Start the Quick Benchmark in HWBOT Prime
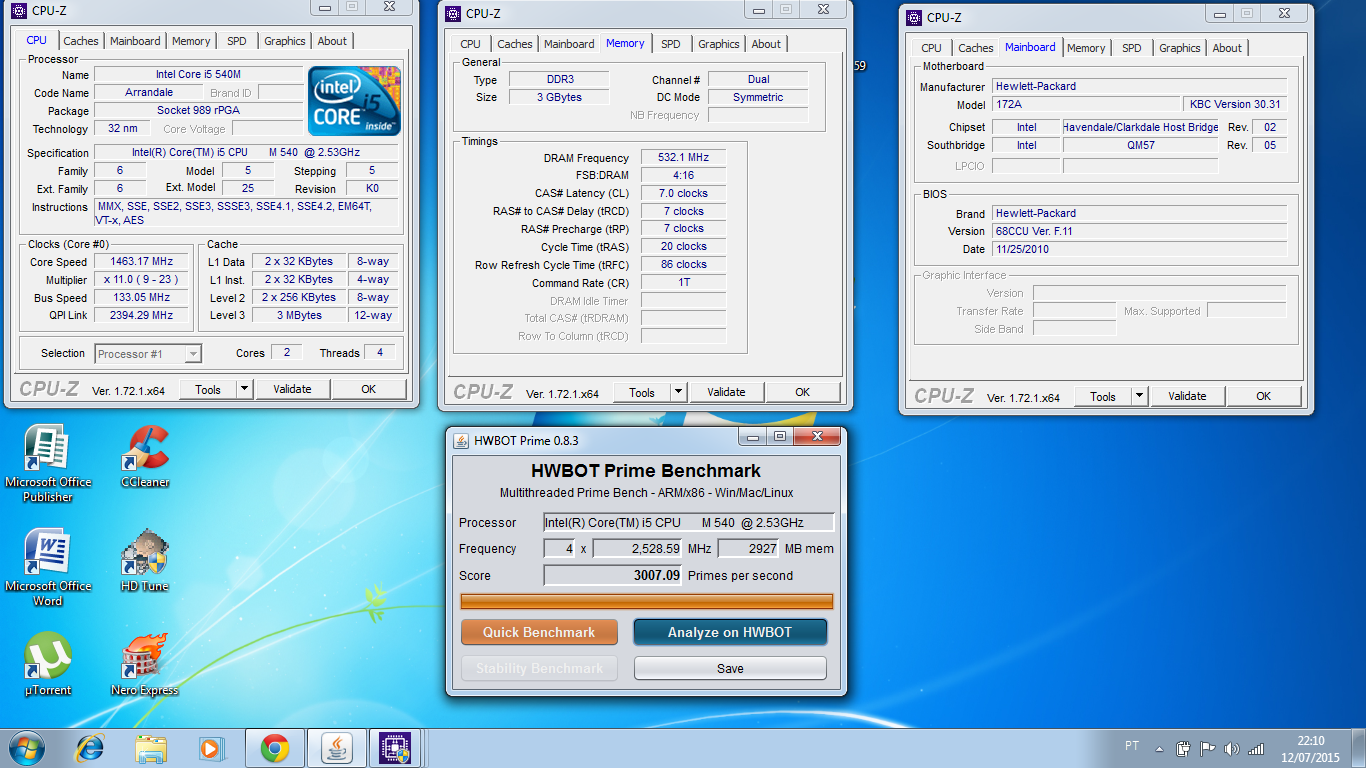Screen dimensions: 1366x768 (539, 632)
